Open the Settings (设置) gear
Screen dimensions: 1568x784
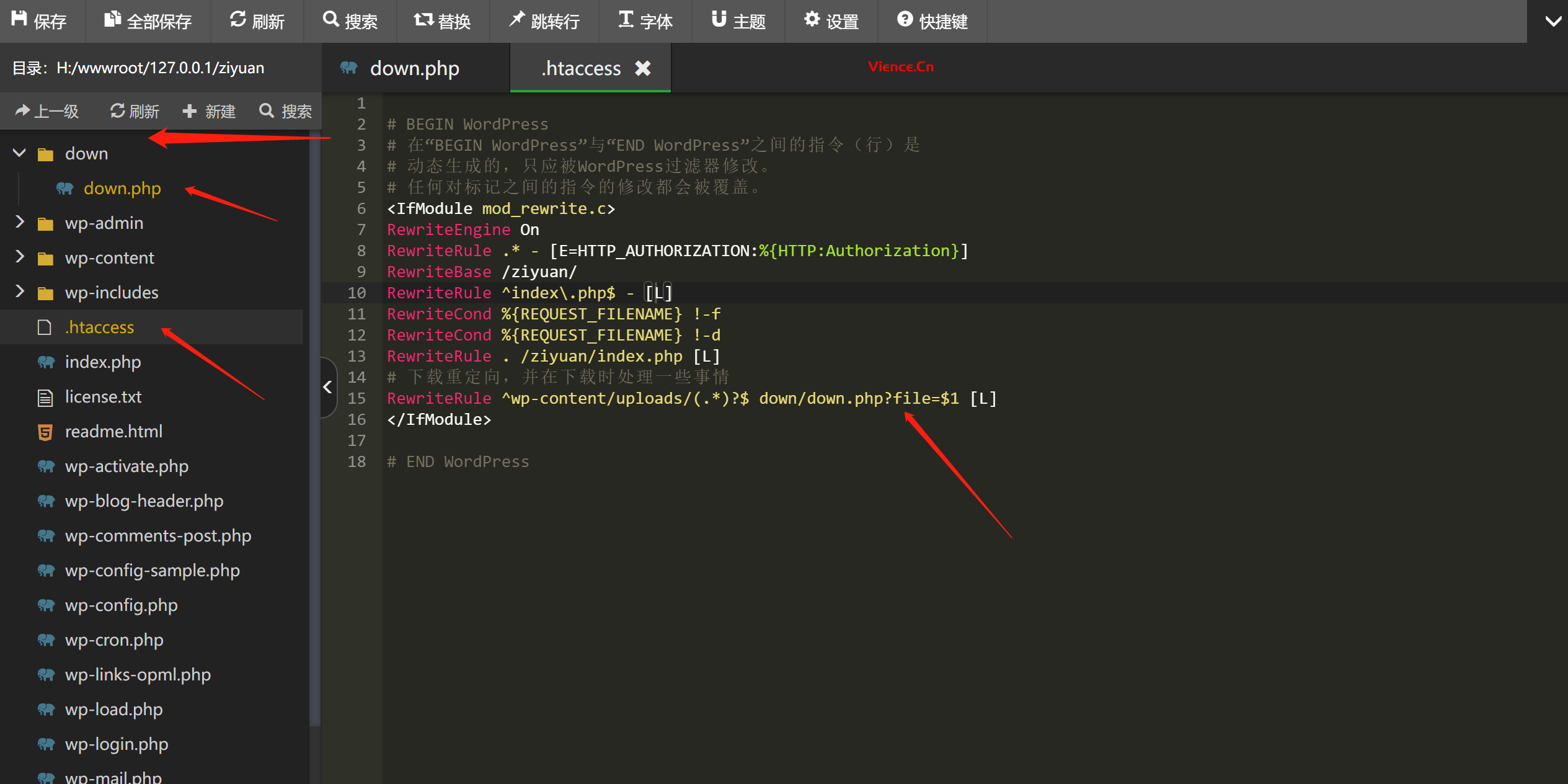(x=812, y=20)
